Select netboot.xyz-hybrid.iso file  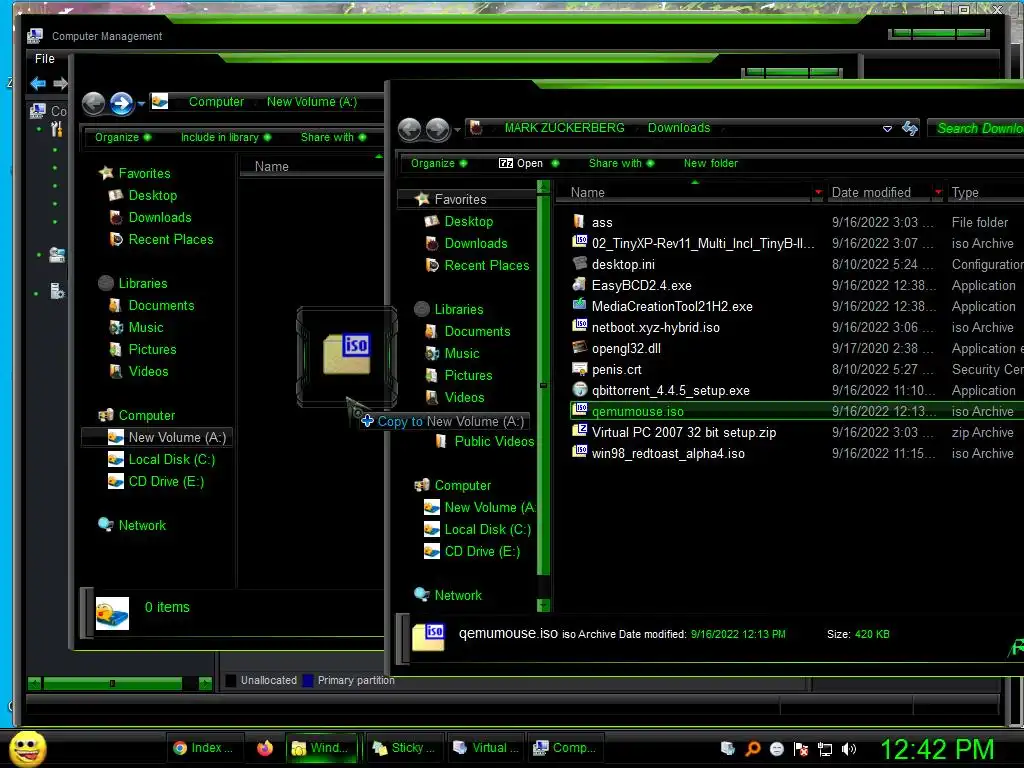(656, 327)
